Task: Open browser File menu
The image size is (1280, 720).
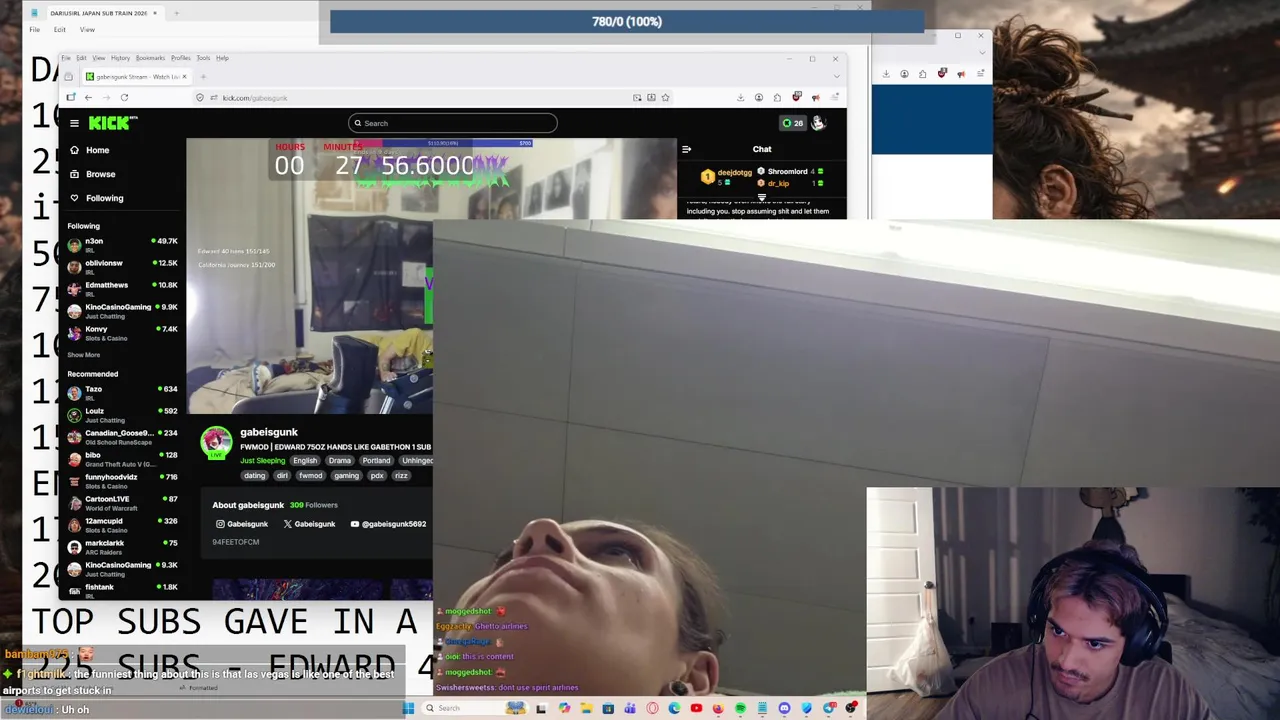Action: pos(66,58)
